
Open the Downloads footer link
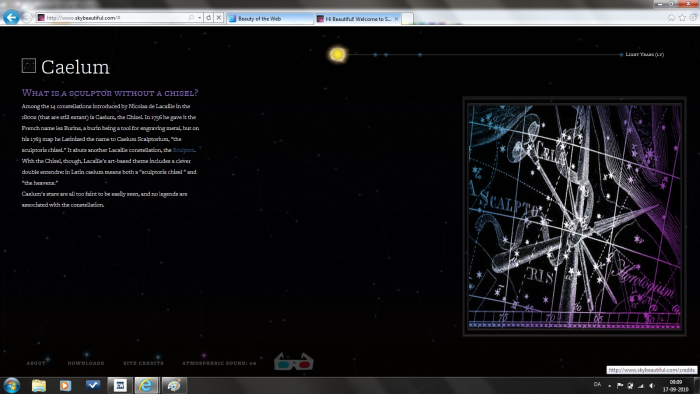pyautogui.click(x=86, y=363)
